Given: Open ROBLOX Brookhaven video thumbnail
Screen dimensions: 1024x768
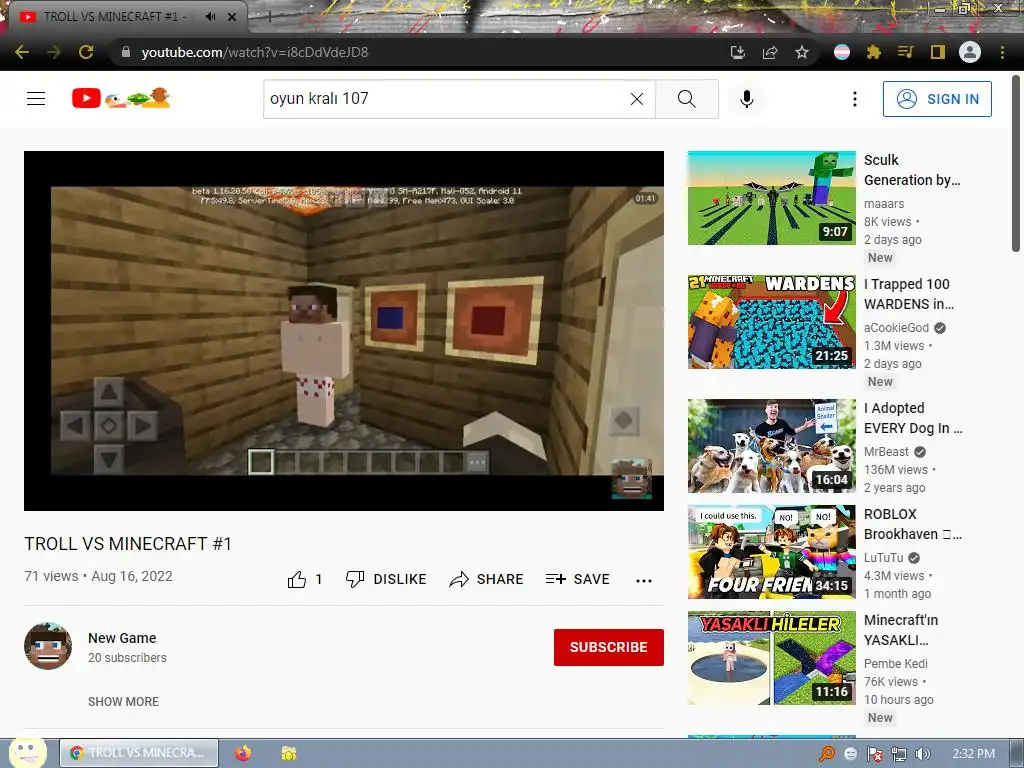Looking at the screenshot, I should tap(771, 552).
